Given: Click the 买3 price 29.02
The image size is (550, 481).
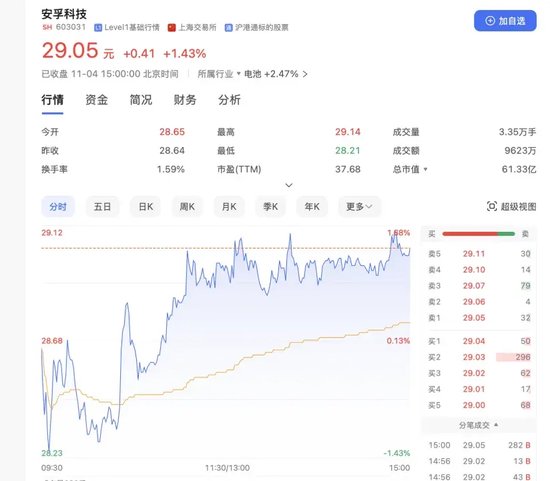Looking at the screenshot, I should tap(474, 373).
